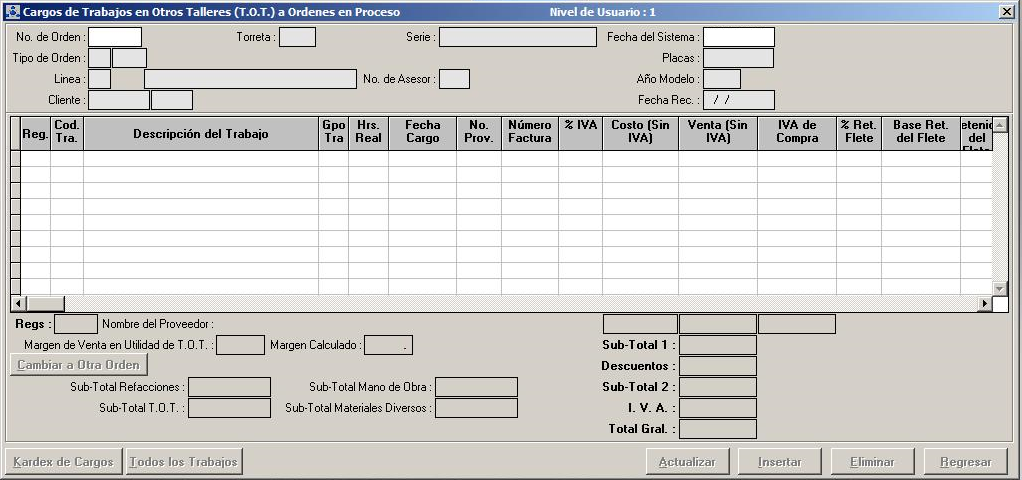Image resolution: width=1022 pixels, height=480 pixels.
Task: Click the No. de Orden input field
Action: (115, 37)
